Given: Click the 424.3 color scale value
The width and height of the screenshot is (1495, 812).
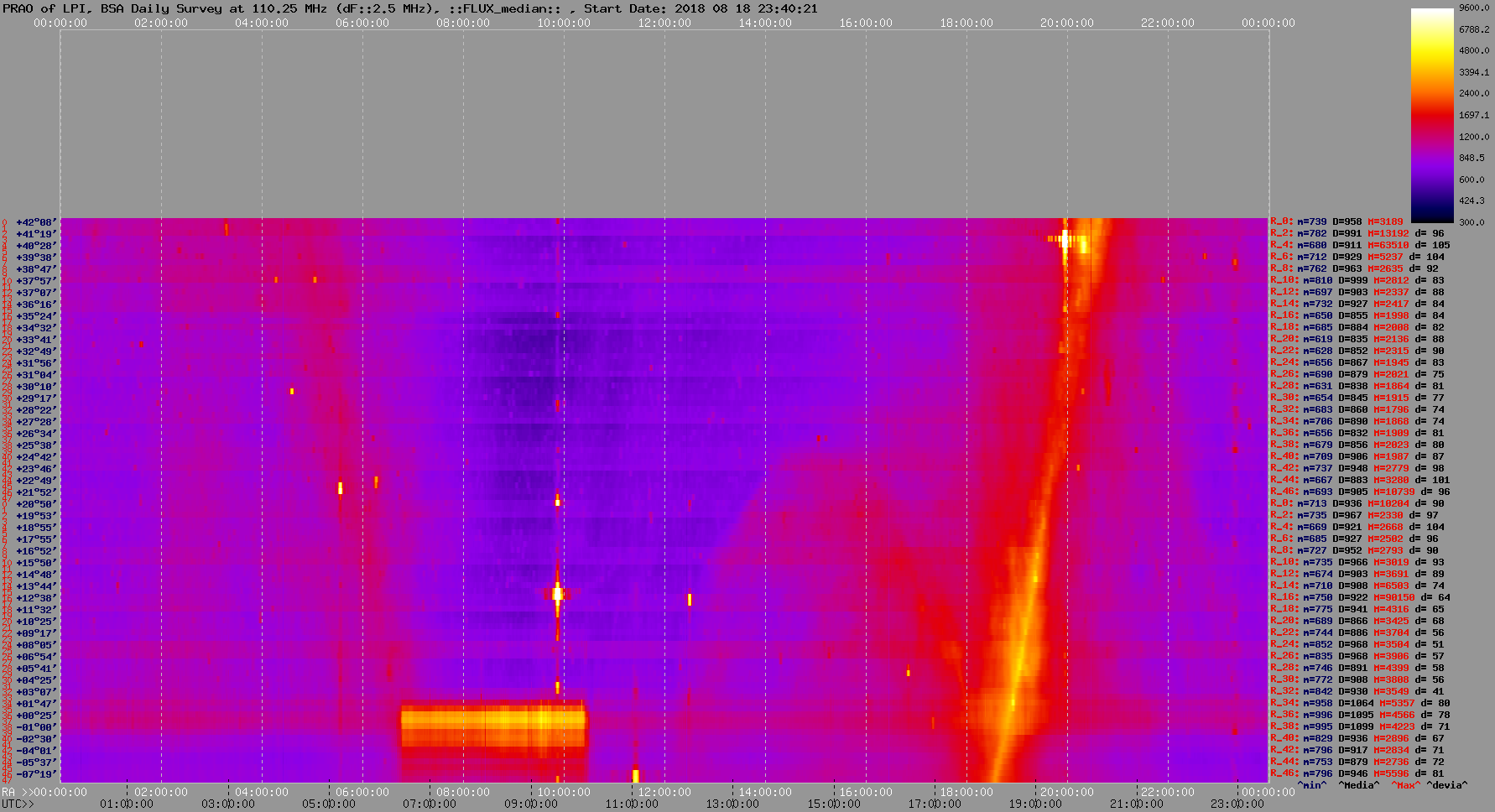Looking at the screenshot, I should click(1472, 200).
